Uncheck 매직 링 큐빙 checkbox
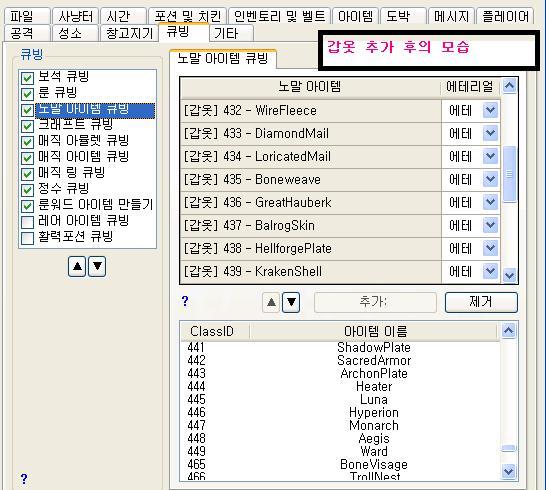 (27, 174)
